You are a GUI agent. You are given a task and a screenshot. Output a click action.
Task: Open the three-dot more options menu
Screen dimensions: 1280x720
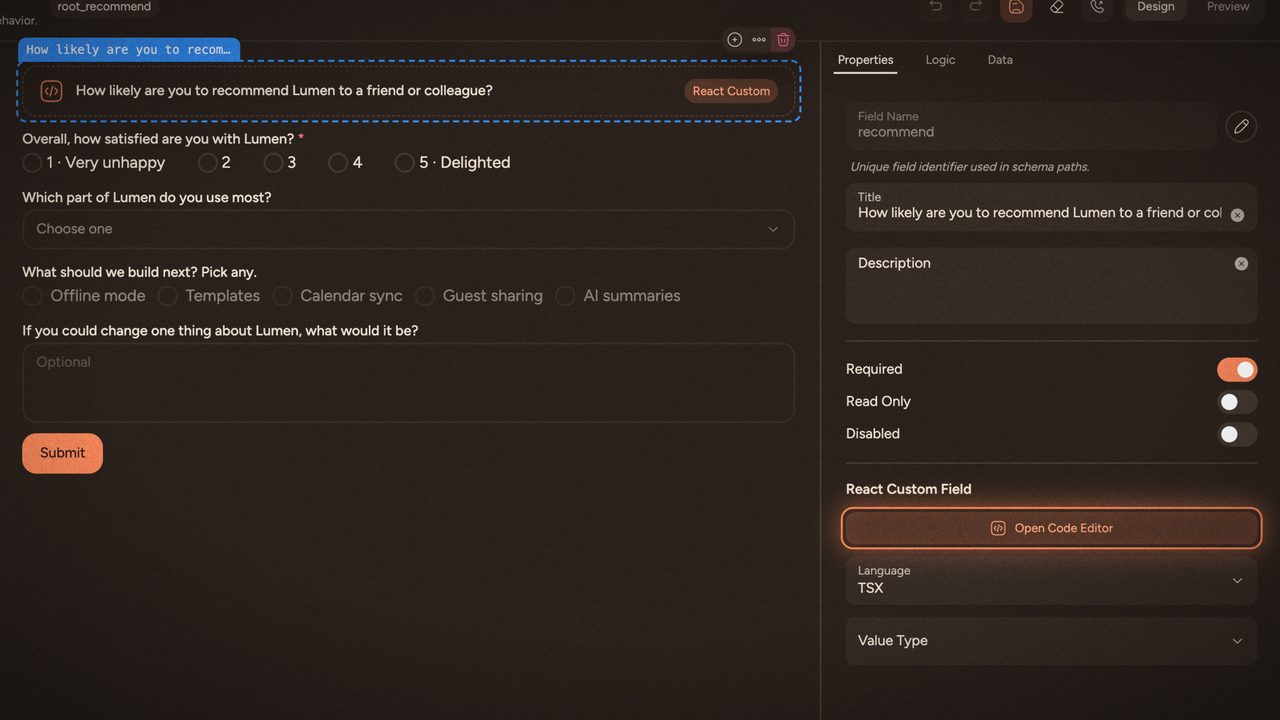coord(759,40)
